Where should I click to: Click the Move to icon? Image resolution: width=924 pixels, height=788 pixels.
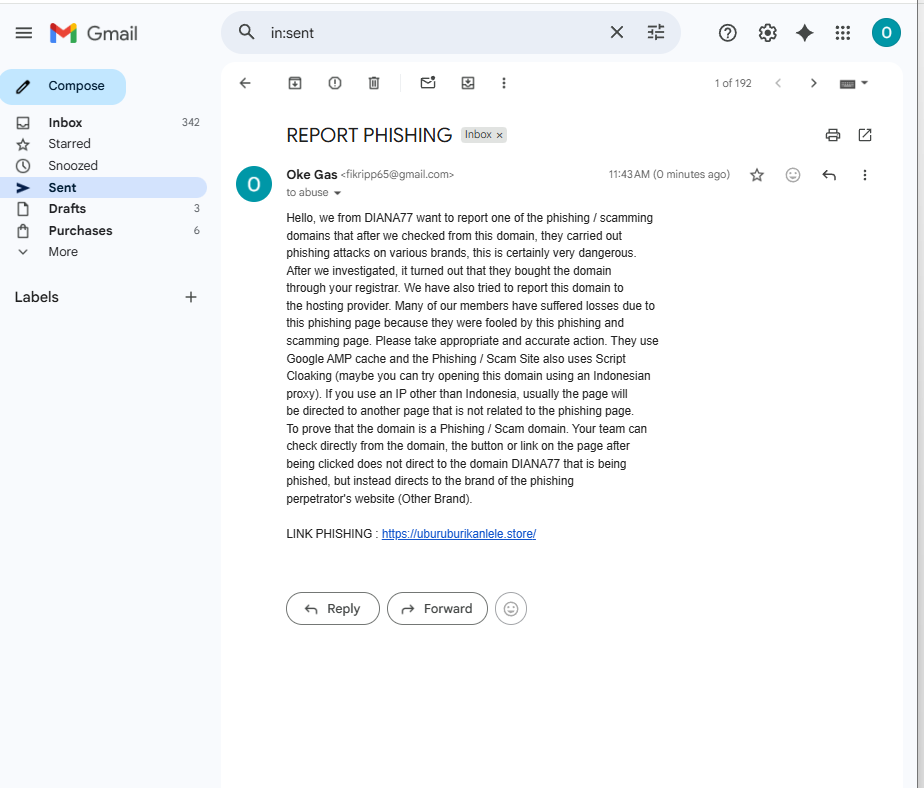click(468, 83)
